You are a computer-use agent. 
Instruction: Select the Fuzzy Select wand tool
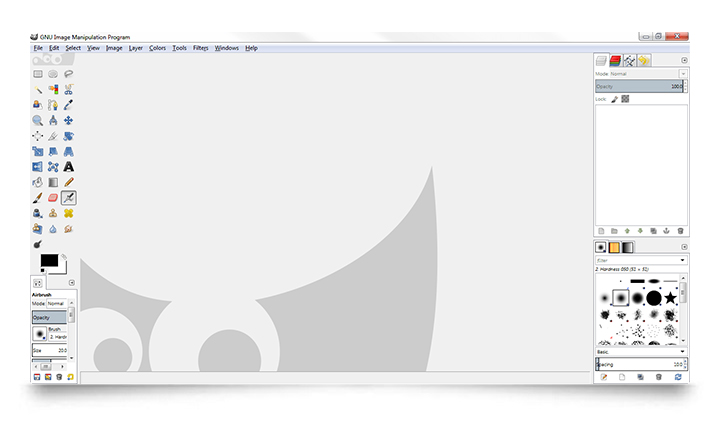(x=38, y=89)
